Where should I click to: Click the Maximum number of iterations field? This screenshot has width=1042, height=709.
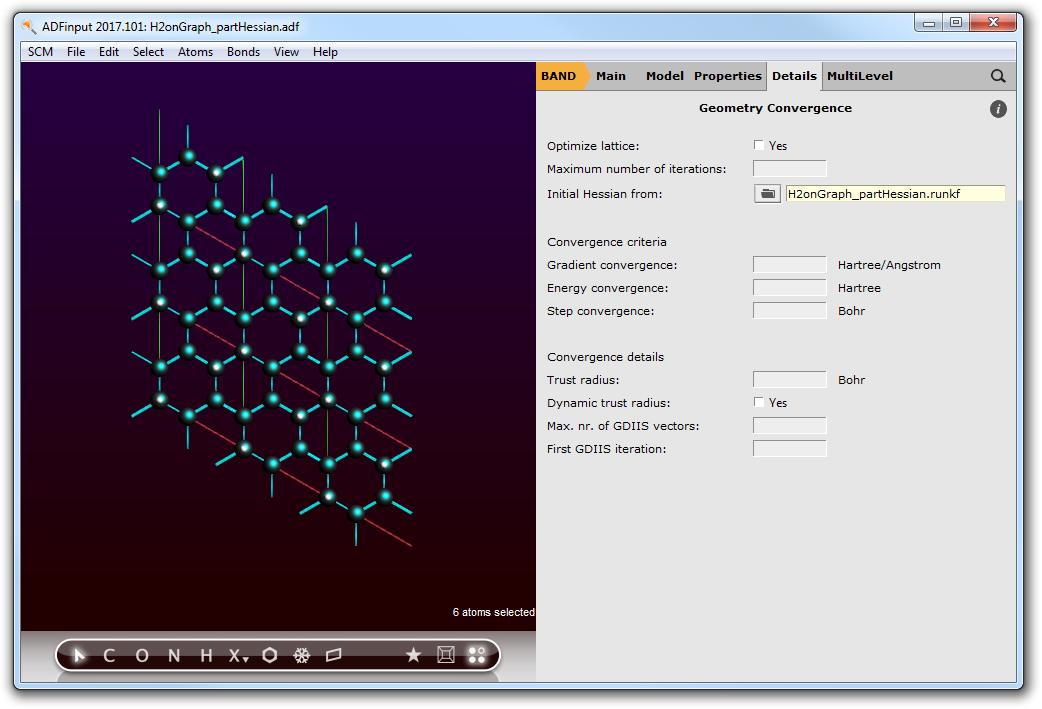coord(789,169)
